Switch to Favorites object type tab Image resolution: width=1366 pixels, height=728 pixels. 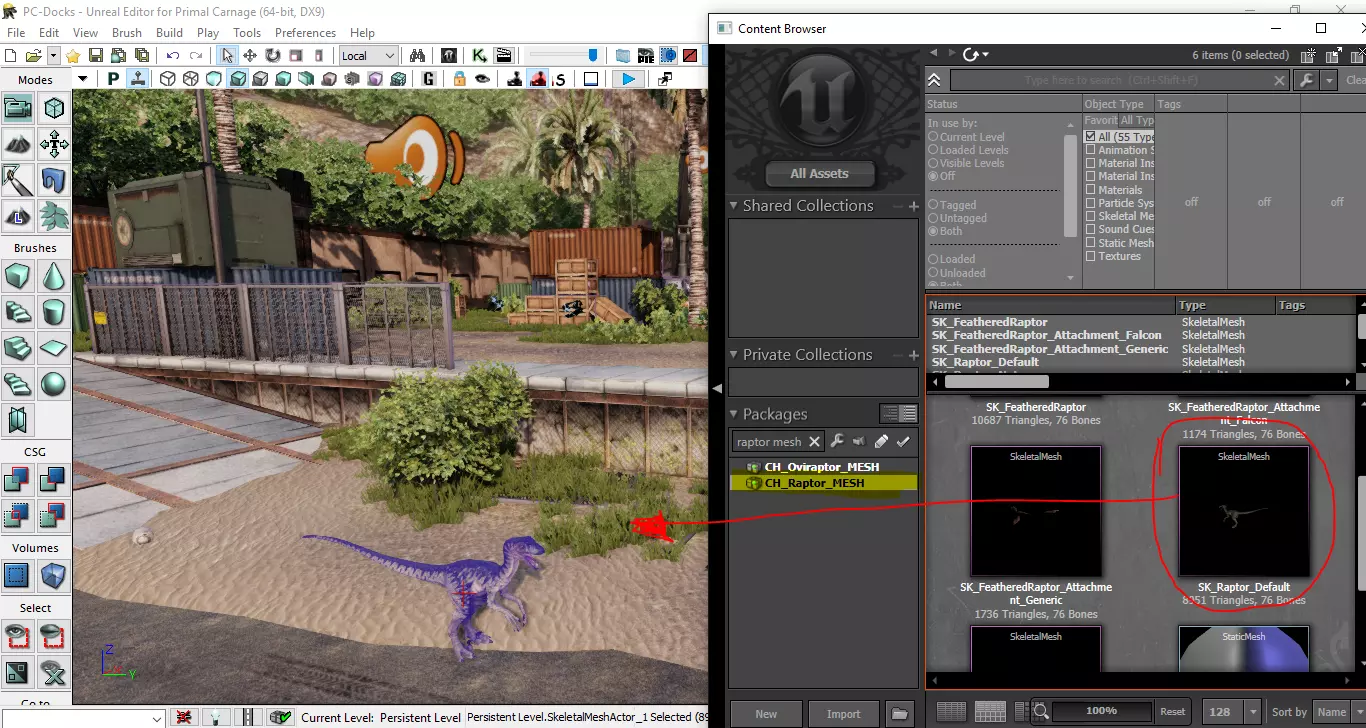(1101, 120)
